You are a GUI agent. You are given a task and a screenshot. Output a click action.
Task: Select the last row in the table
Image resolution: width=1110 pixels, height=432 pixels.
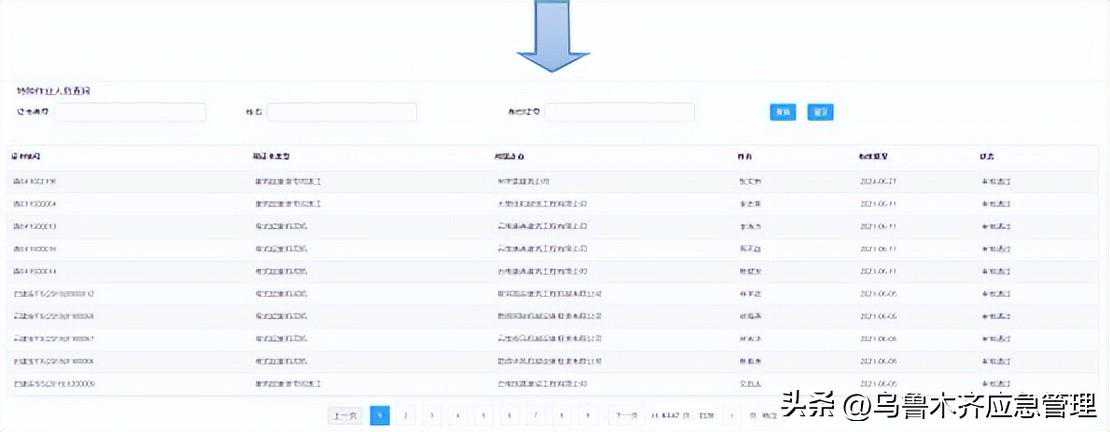coord(555,383)
